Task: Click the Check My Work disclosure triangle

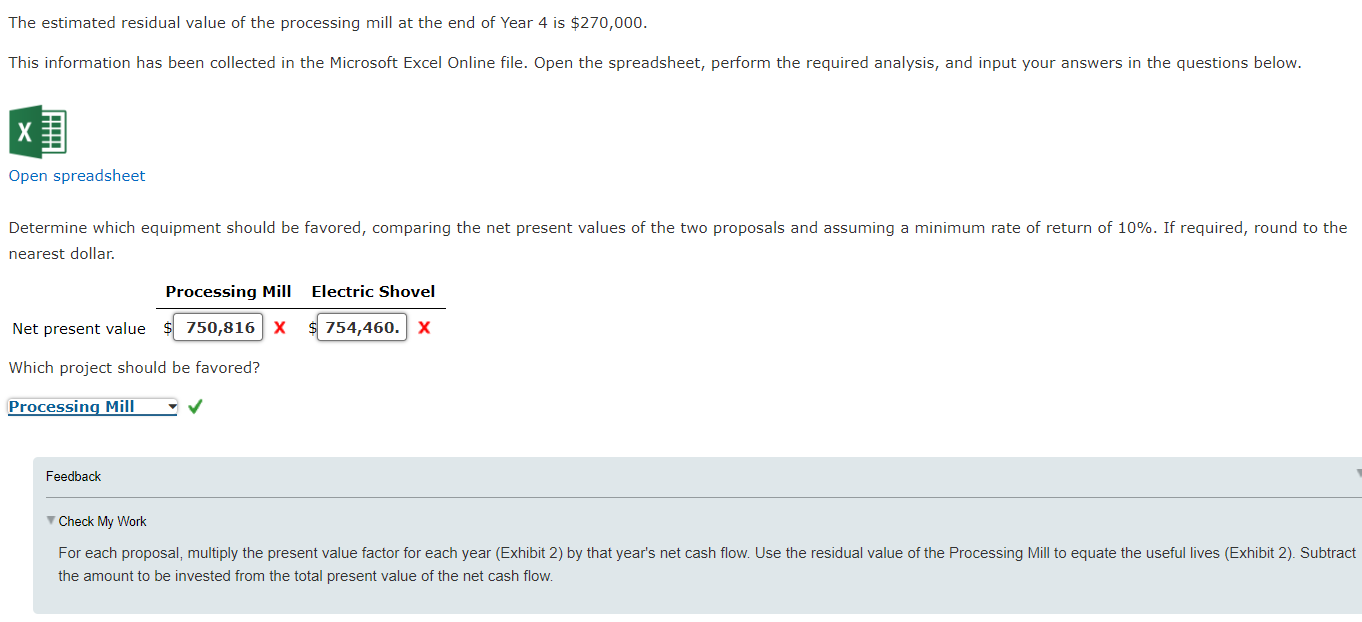Action: [51, 521]
